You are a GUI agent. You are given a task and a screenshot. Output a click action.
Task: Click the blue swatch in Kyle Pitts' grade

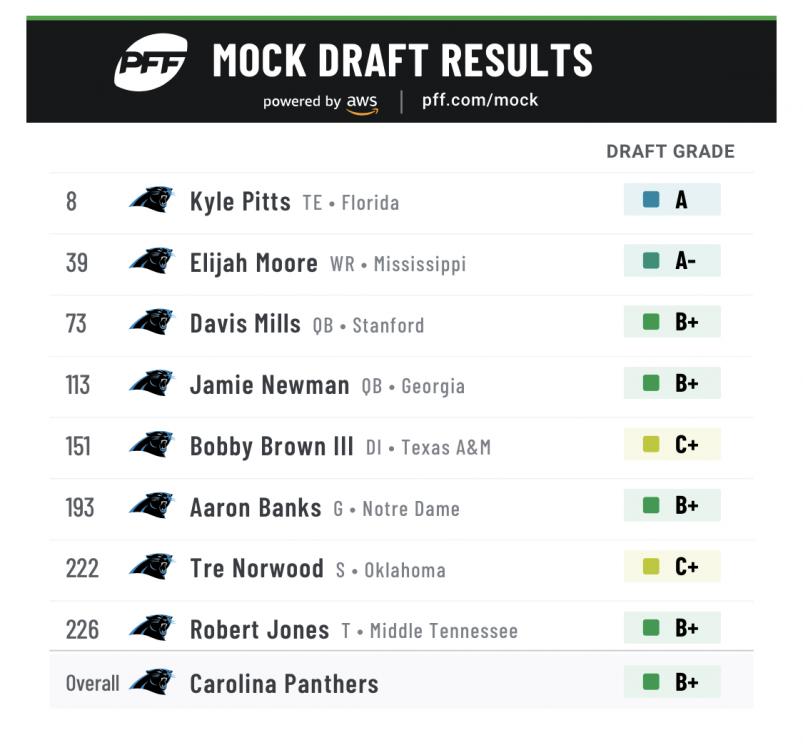click(x=651, y=200)
